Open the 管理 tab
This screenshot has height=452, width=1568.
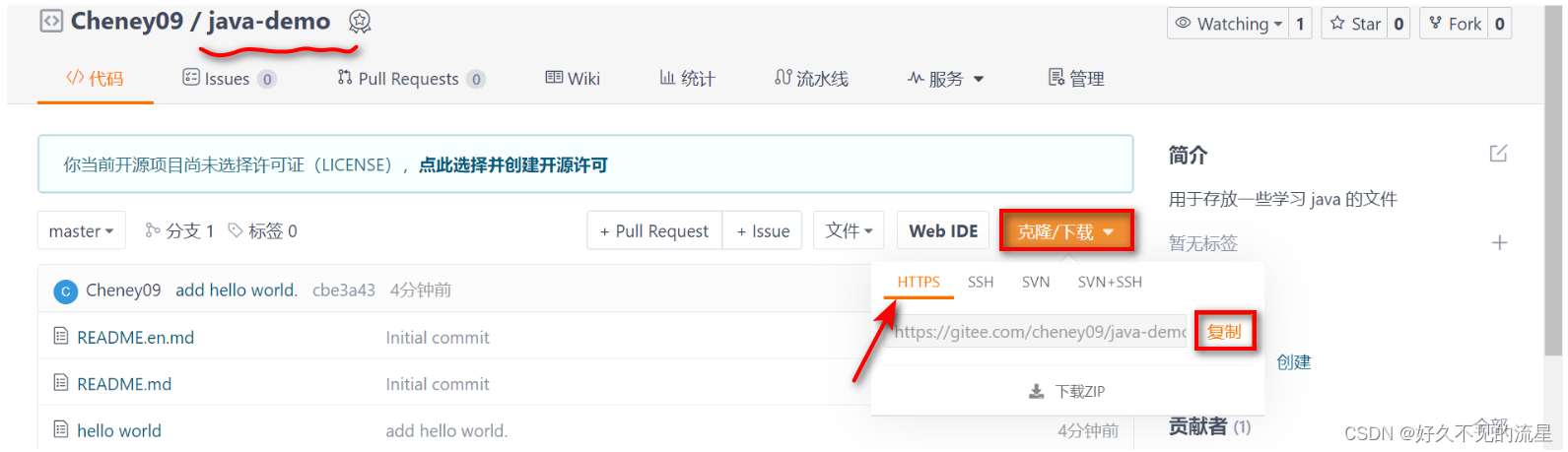coord(1076,79)
